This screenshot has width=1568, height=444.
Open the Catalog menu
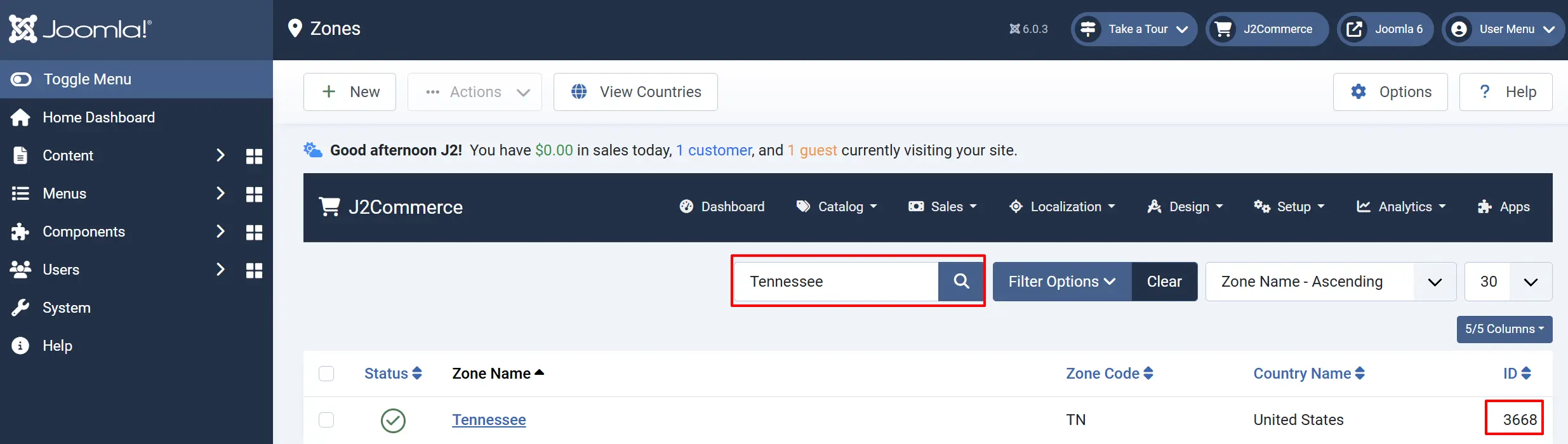click(837, 207)
